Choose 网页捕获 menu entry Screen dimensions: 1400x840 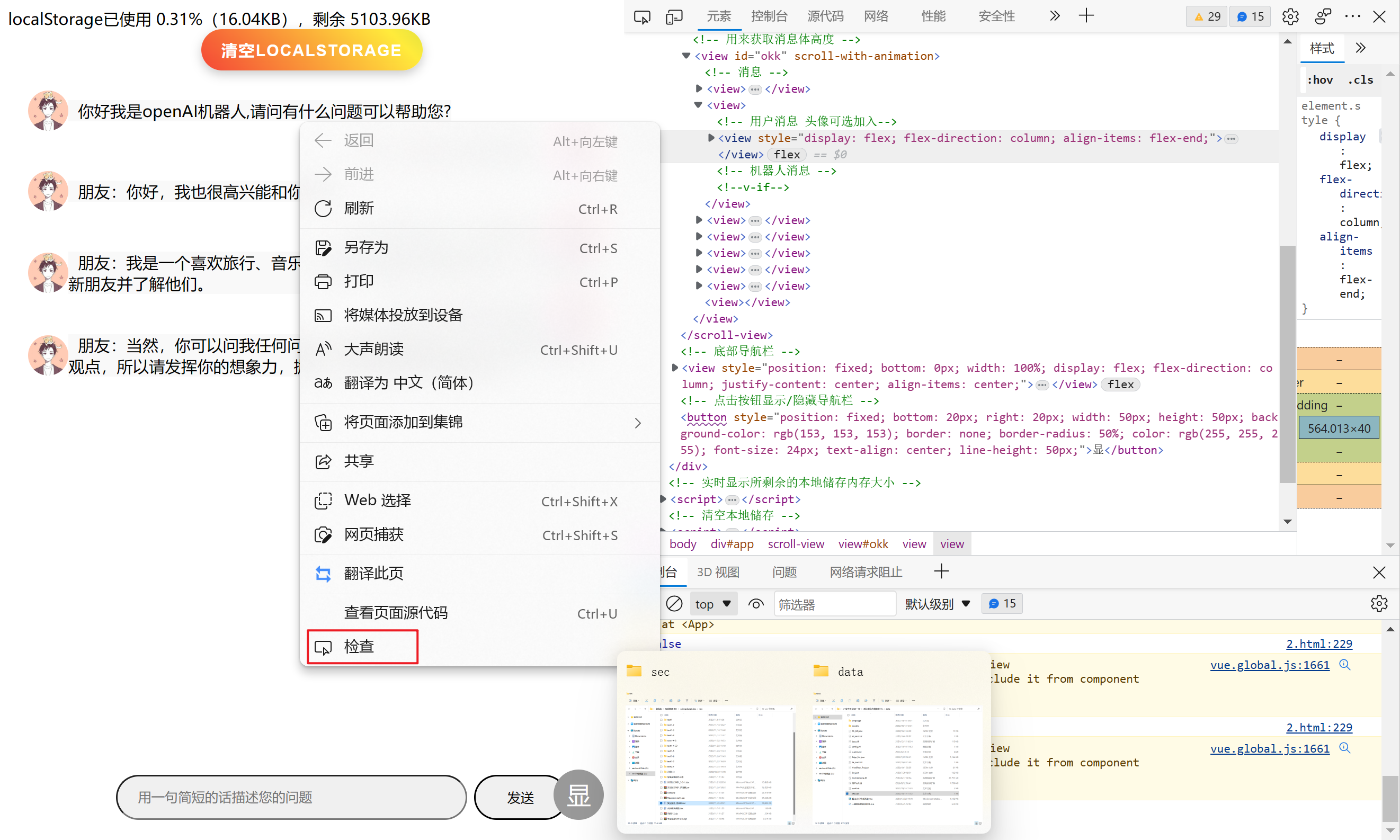[479, 534]
